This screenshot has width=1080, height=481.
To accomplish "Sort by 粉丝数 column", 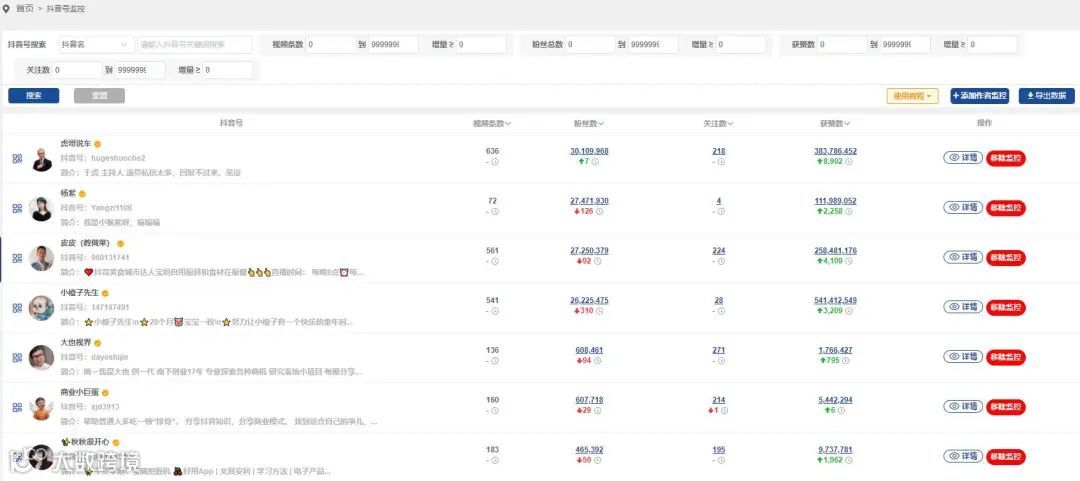I will pos(589,124).
